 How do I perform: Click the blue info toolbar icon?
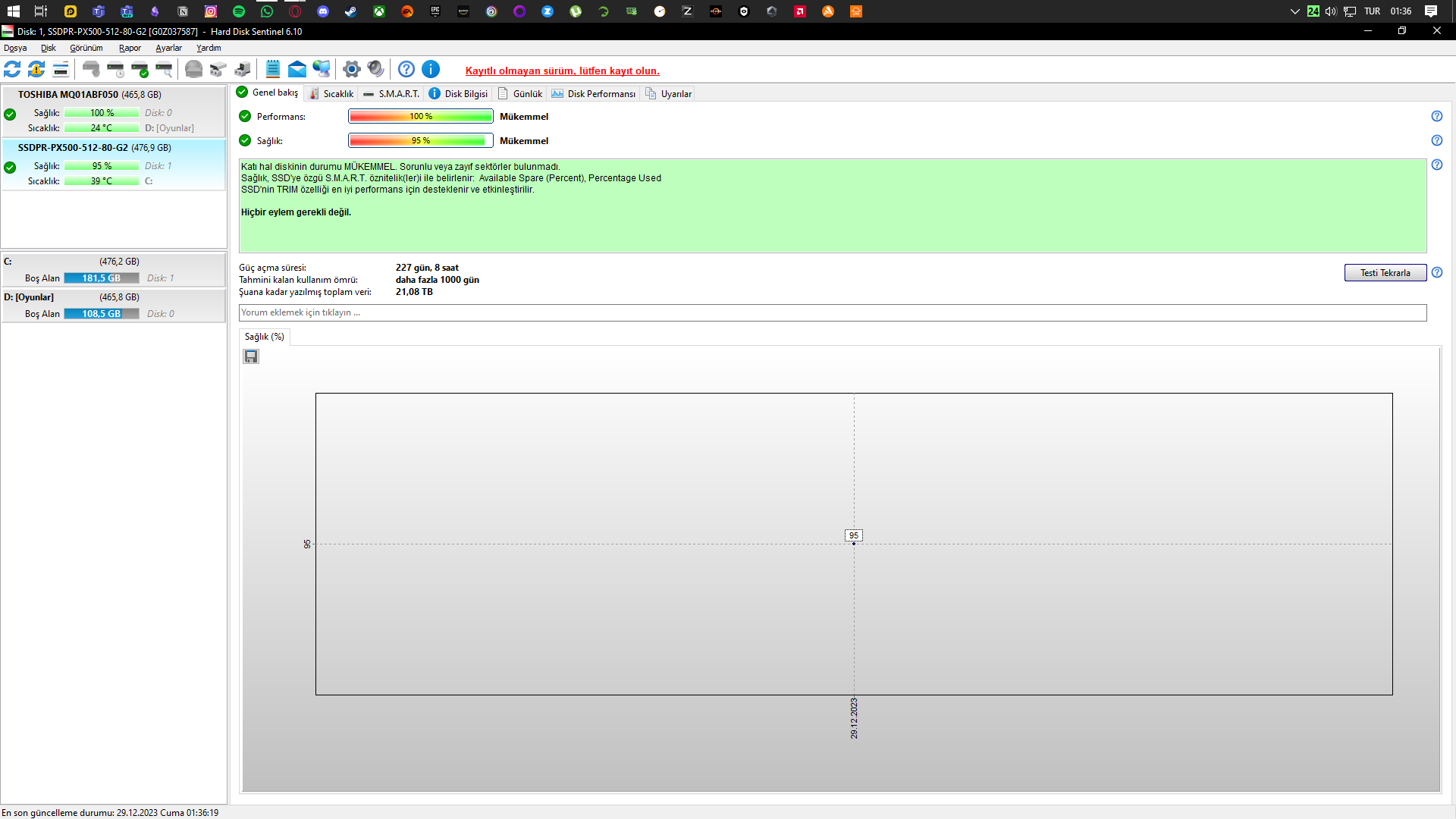(x=431, y=69)
